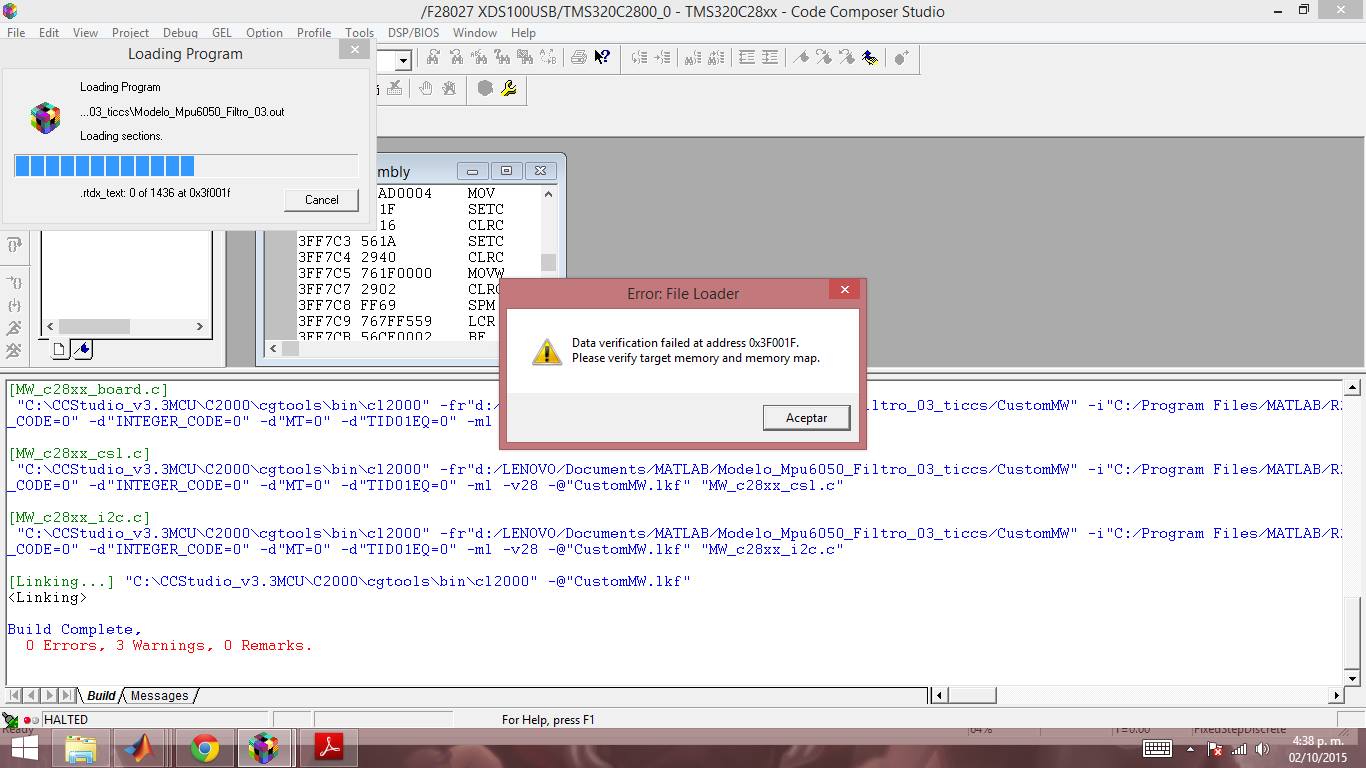
Task: Open the View menu
Action: click(85, 32)
